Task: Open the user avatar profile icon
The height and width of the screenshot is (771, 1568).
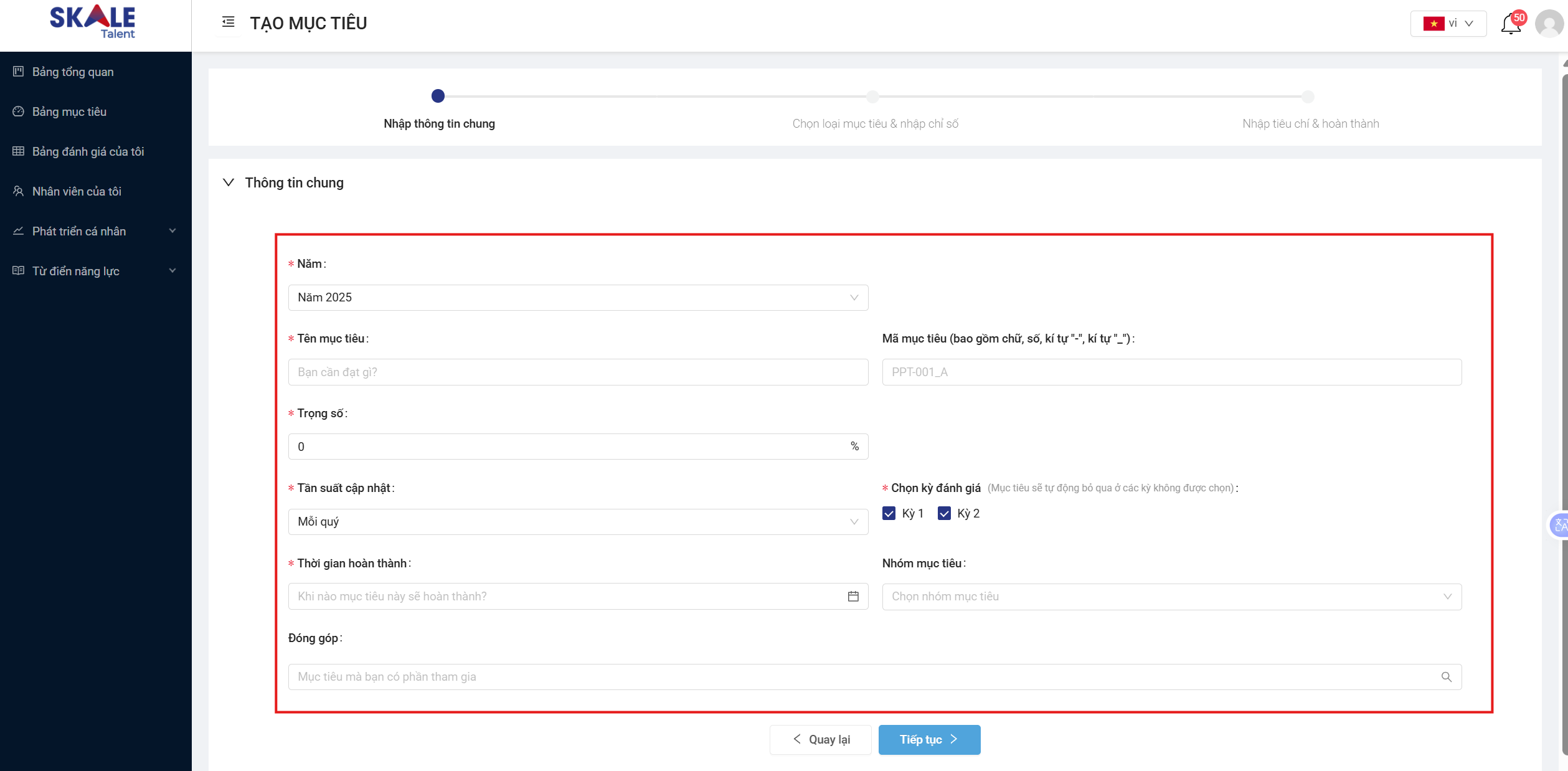Action: [1549, 24]
